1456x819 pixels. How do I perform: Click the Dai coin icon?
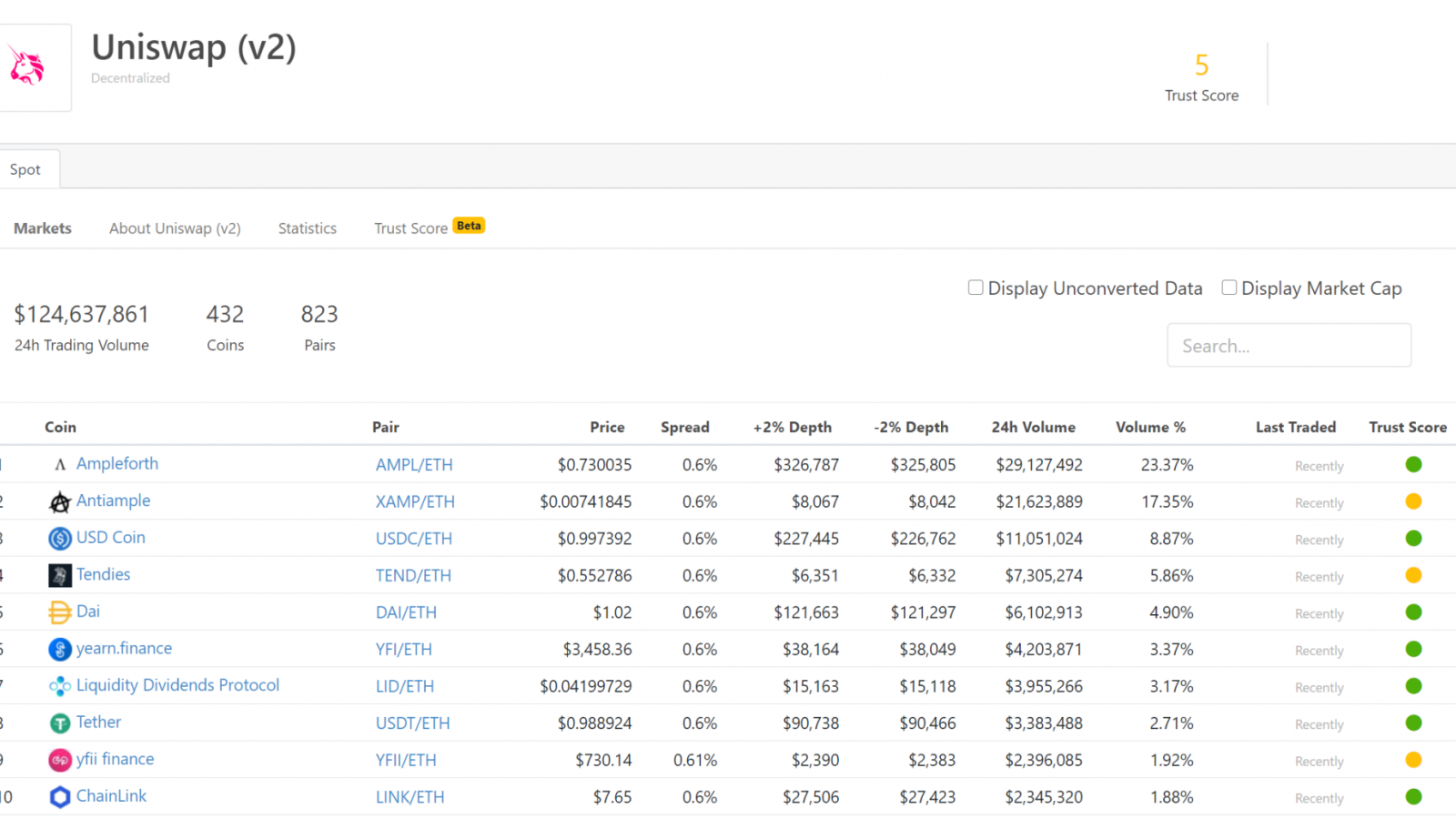click(60, 612)
